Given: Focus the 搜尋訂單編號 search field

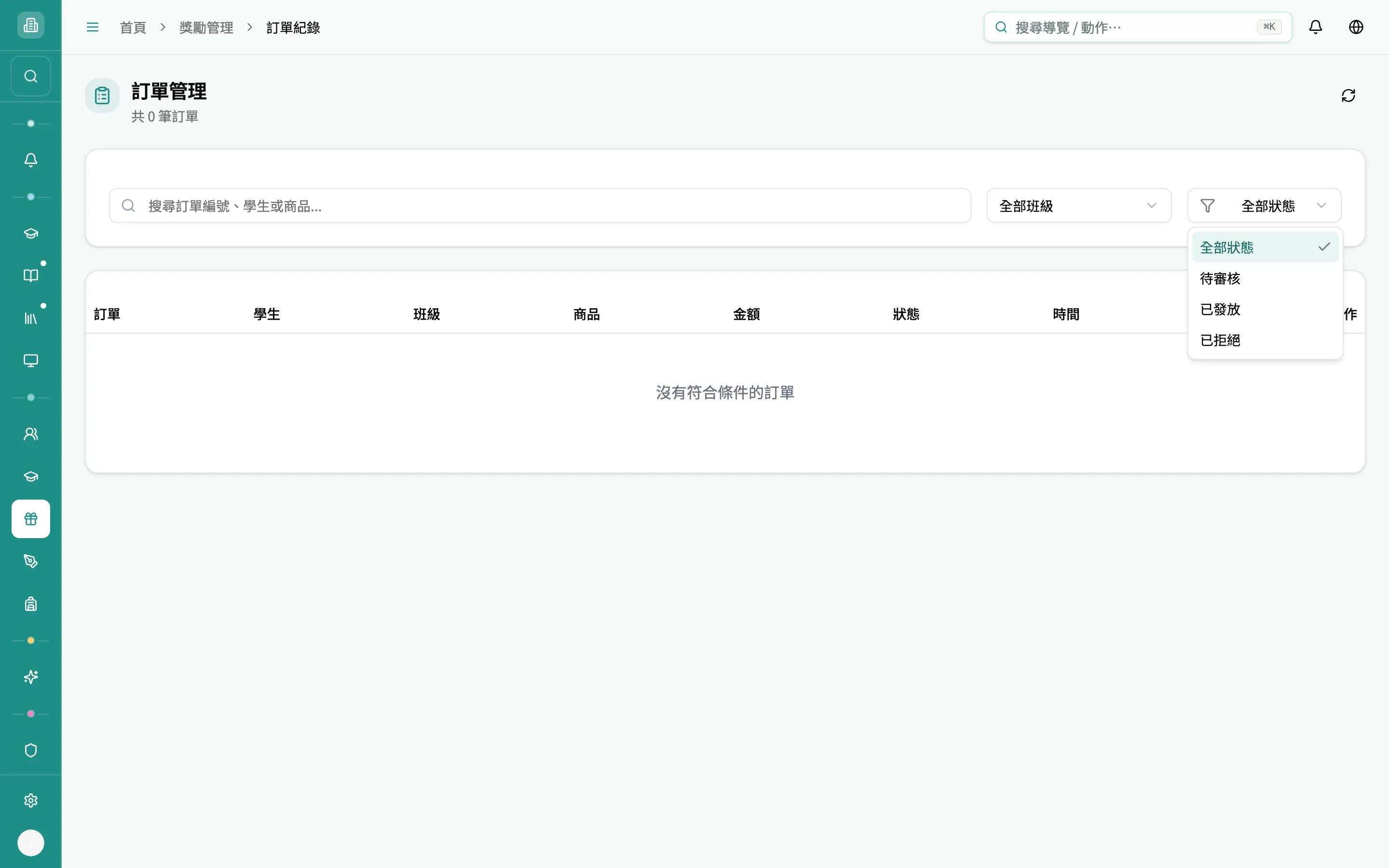Looking at the screenshot, I should tap(540, 205).
